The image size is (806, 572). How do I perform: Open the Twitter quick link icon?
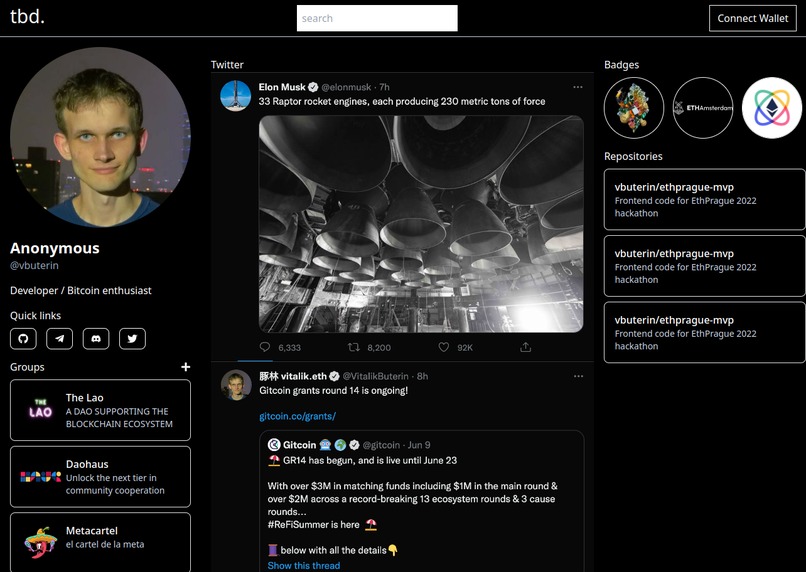tap(133, 339)
